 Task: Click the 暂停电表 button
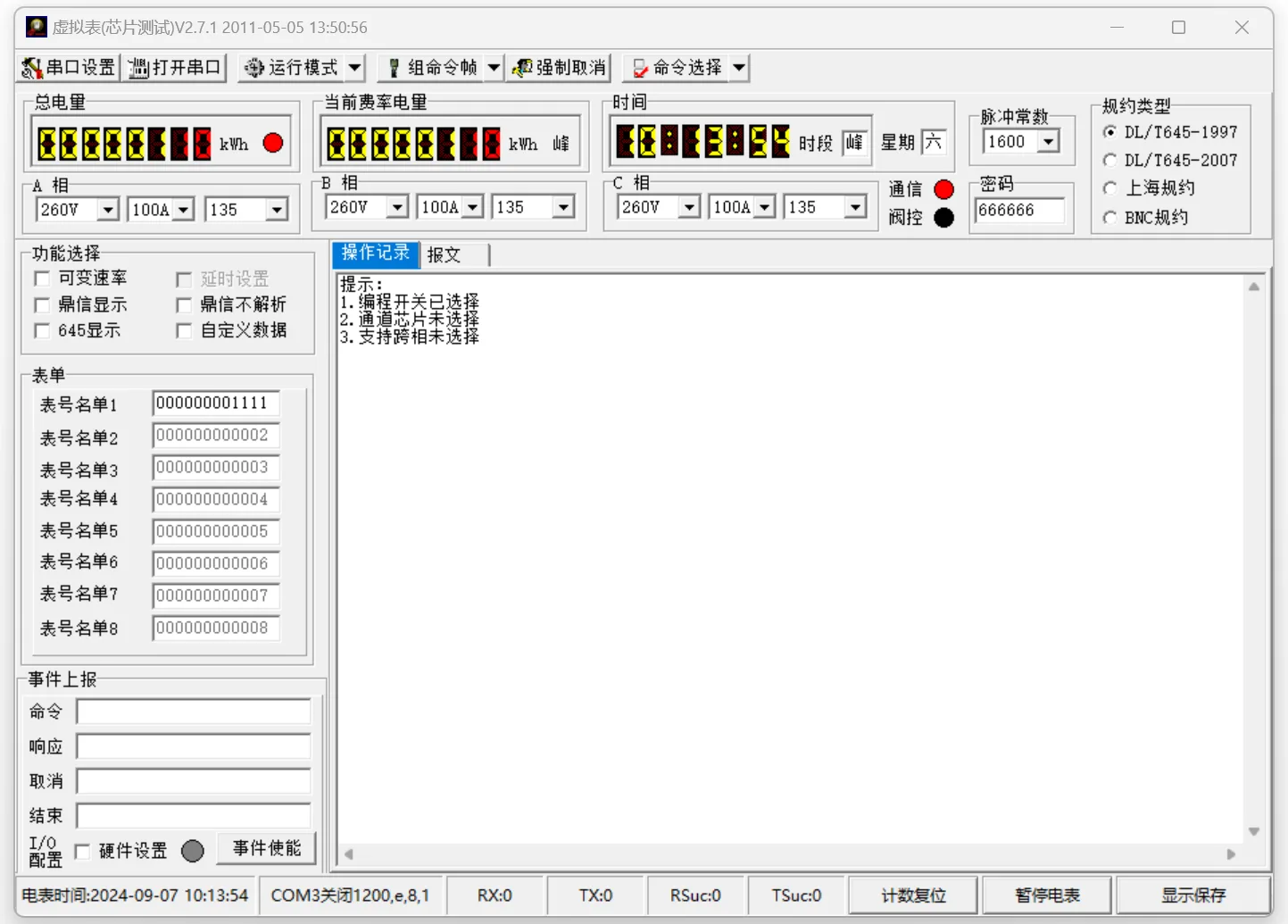coord(1047,895)
